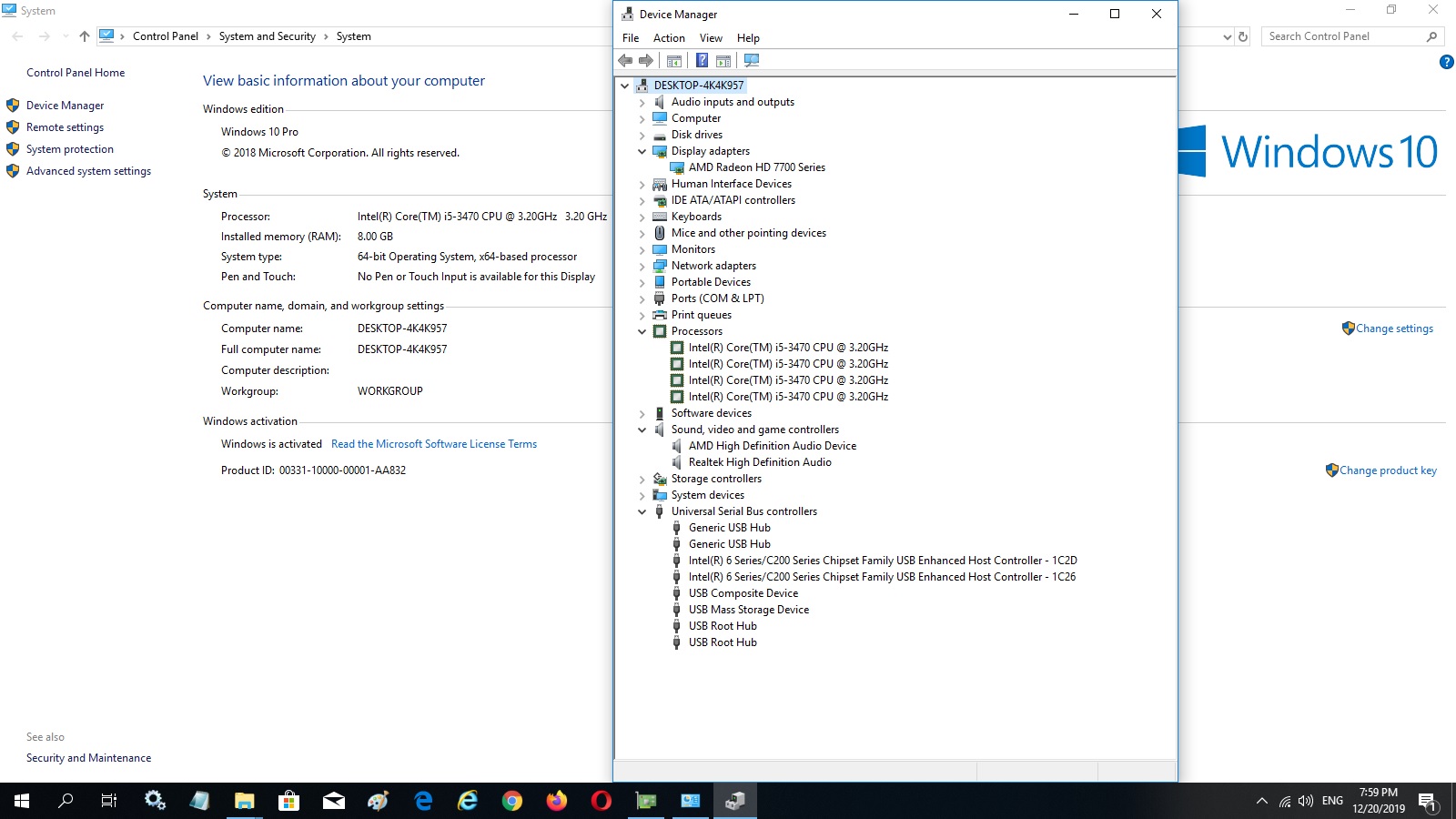The image size is (1456, 819).
Task: Click Read the Microsoft Software License Terms
Action: coord(434,444)
